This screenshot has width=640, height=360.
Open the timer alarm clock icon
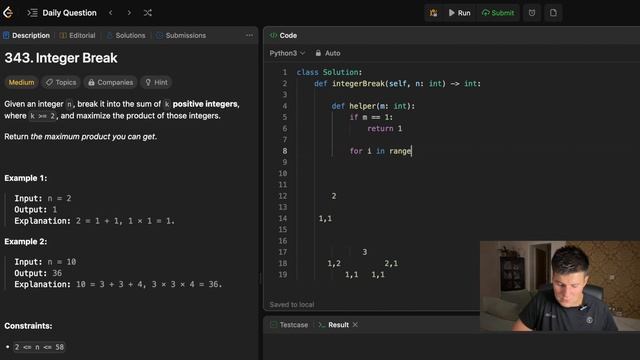[x=532, y=13]
